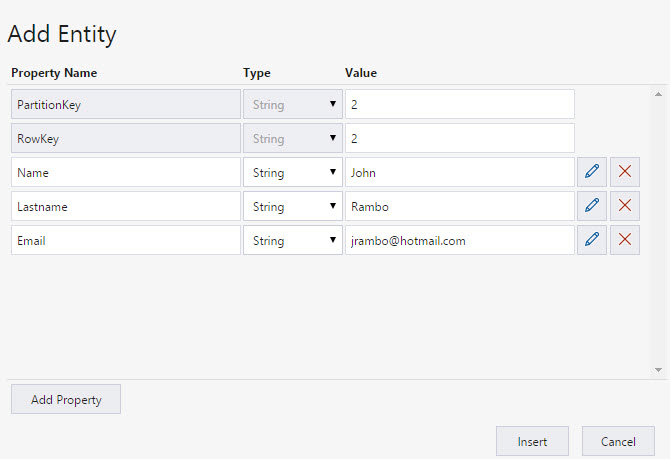This screenshot has width=670, height=459.
Task: Select the Rambo value field
Action: 459,206
